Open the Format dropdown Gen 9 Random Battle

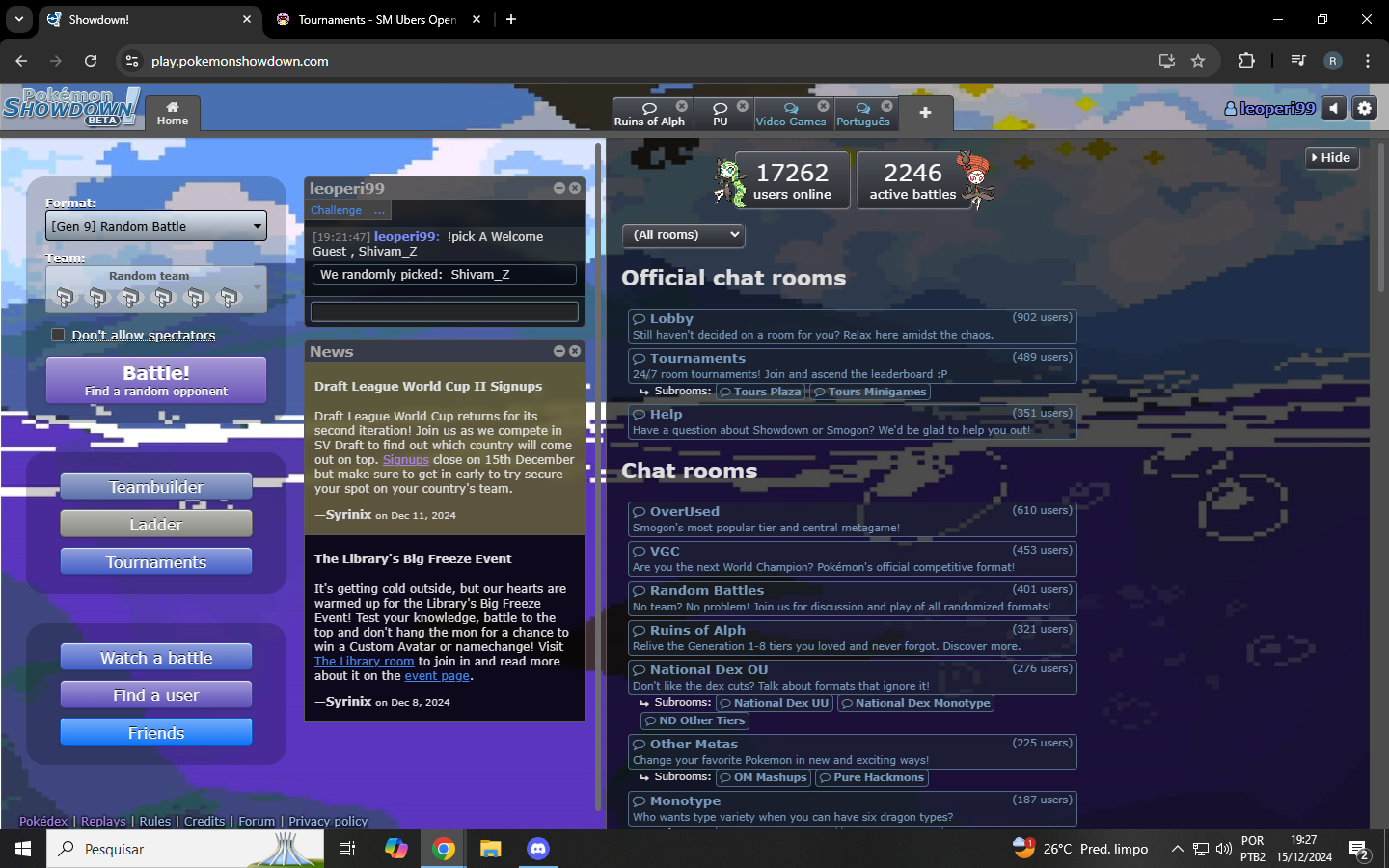coord(156,226)
